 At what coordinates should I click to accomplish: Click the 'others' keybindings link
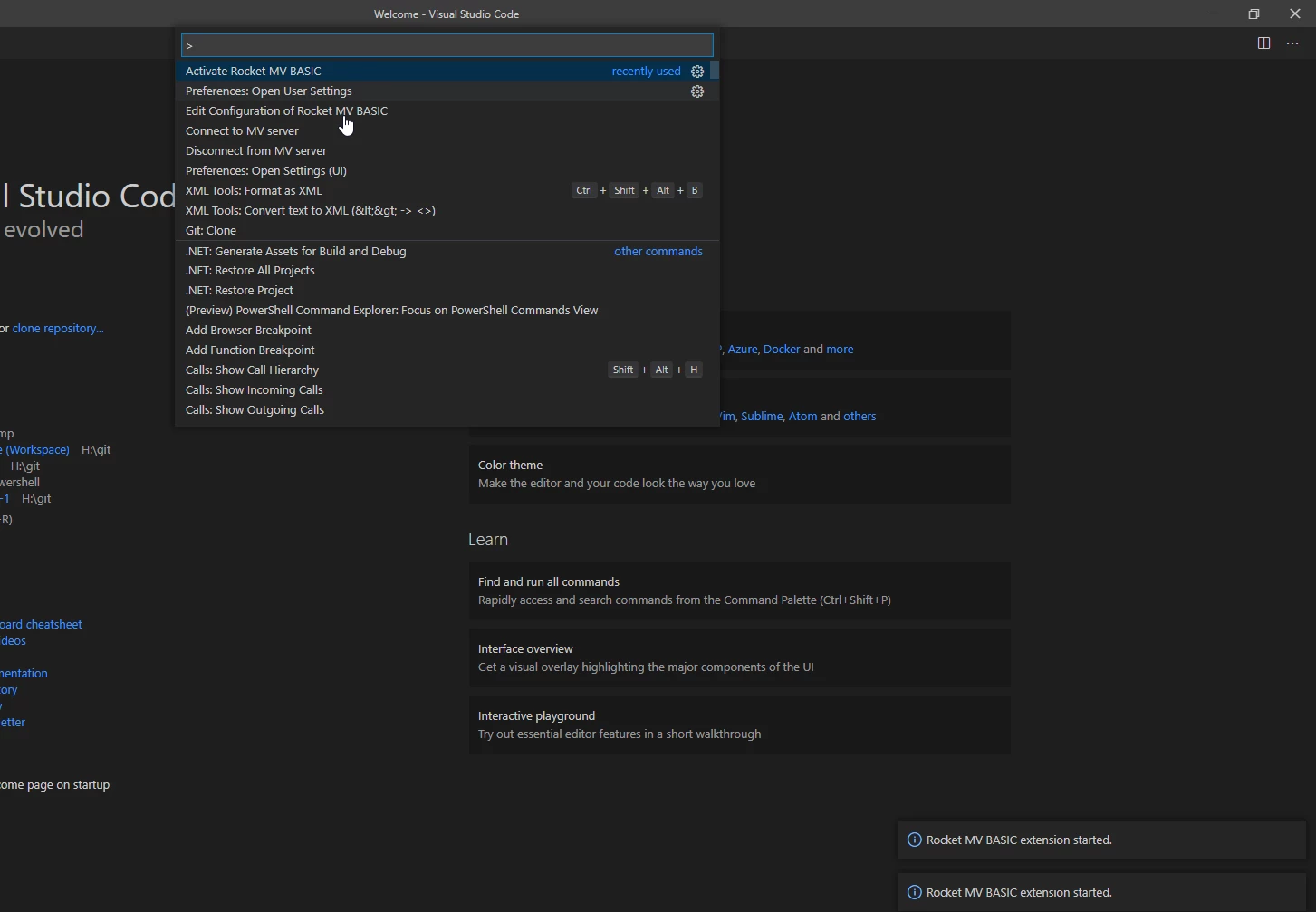pyautogui.click(x=860, y=416)
